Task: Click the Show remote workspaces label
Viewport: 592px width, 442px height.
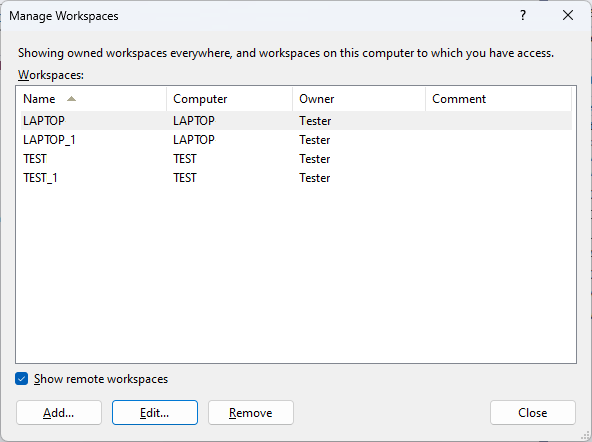Action: click(x=101, y=379)
